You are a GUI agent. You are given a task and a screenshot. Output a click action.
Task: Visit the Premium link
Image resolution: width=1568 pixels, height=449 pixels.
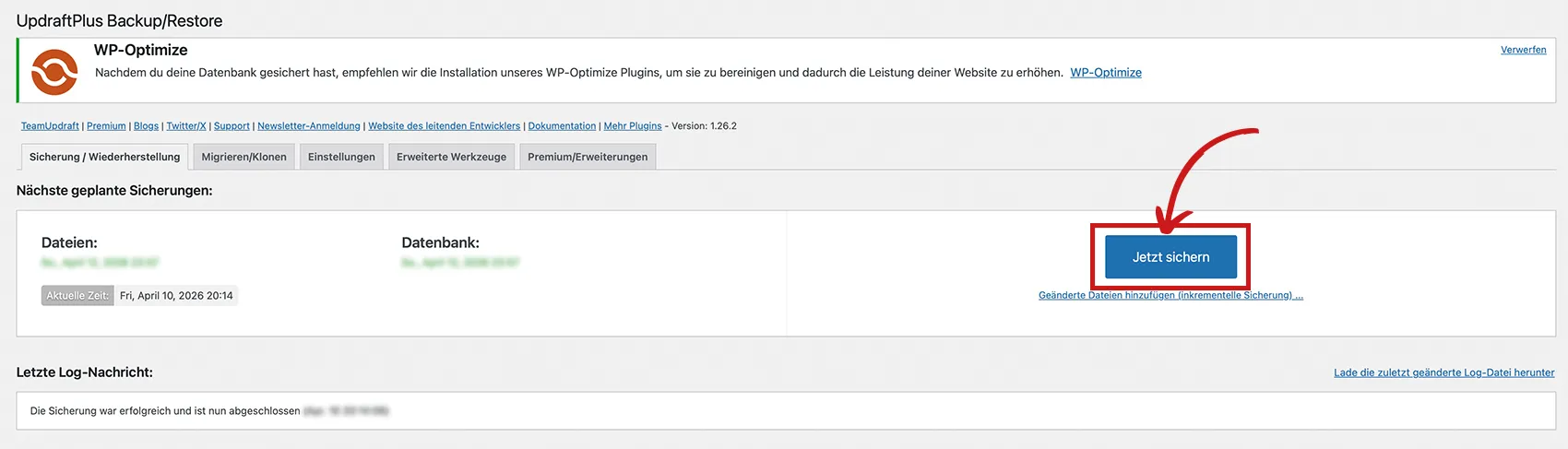point(106,126)
